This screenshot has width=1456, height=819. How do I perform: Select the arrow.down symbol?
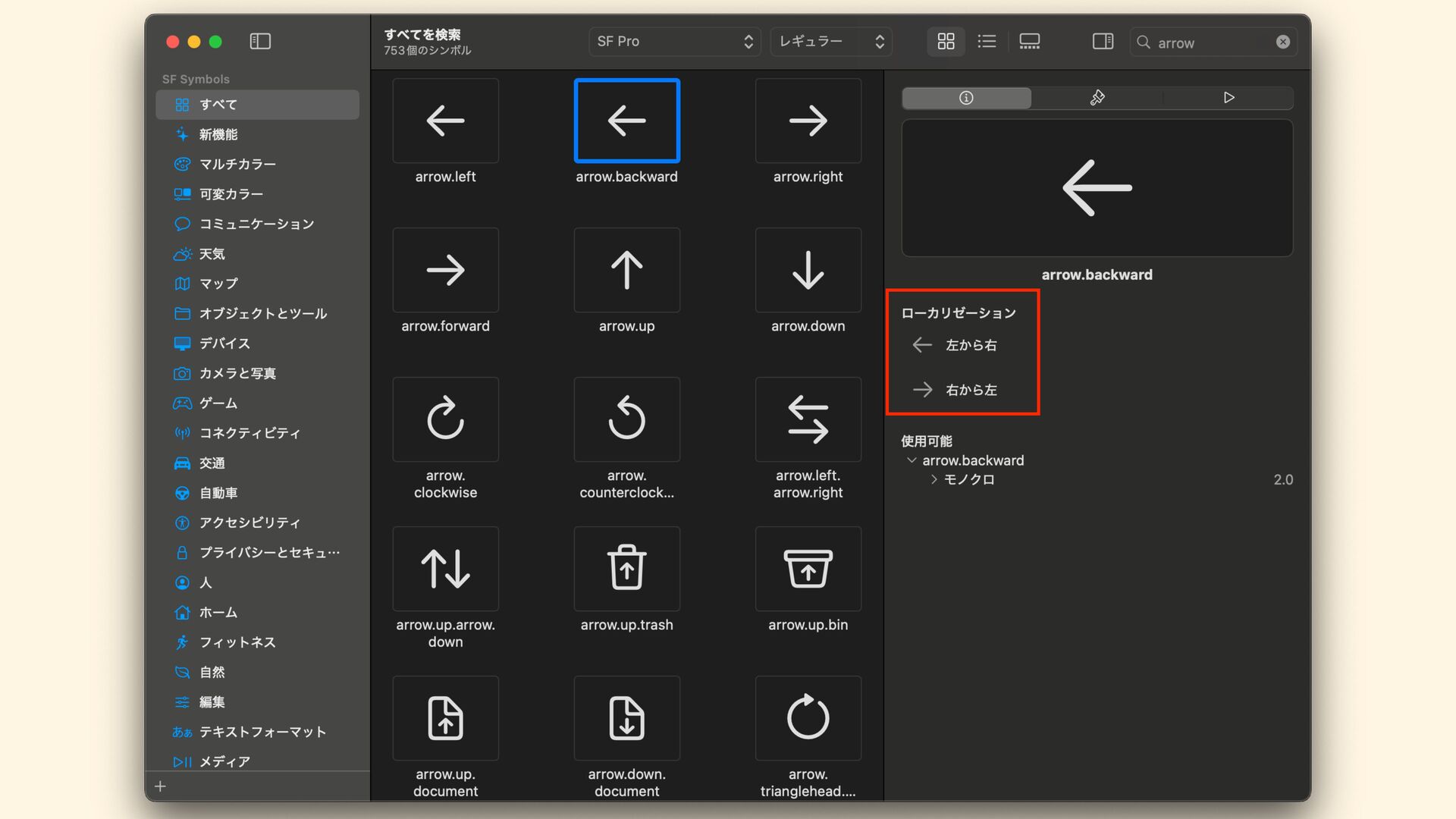coord(808,270)
